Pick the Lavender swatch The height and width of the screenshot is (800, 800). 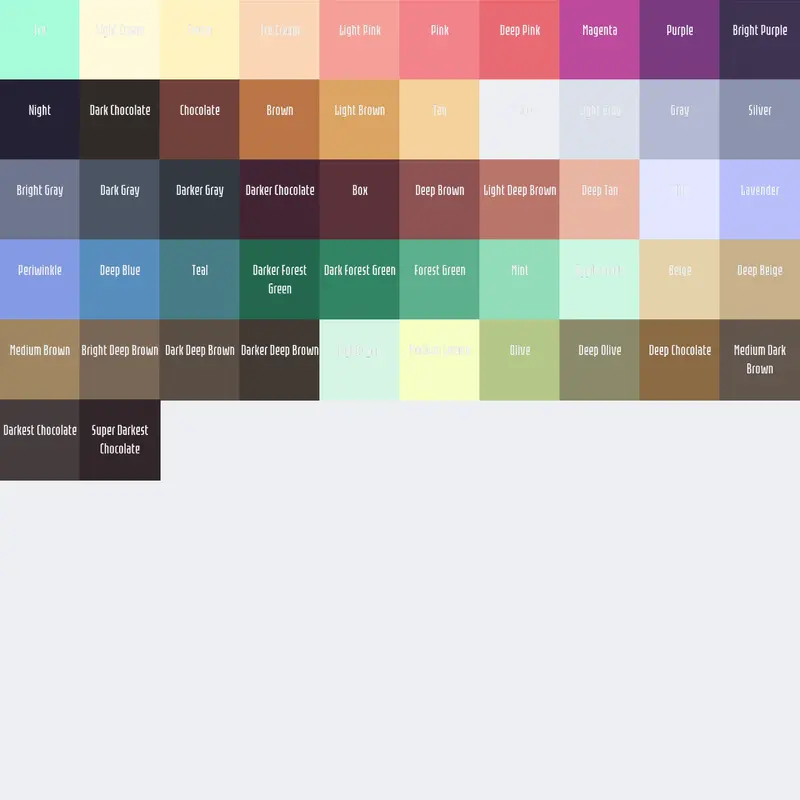(760, 199)
